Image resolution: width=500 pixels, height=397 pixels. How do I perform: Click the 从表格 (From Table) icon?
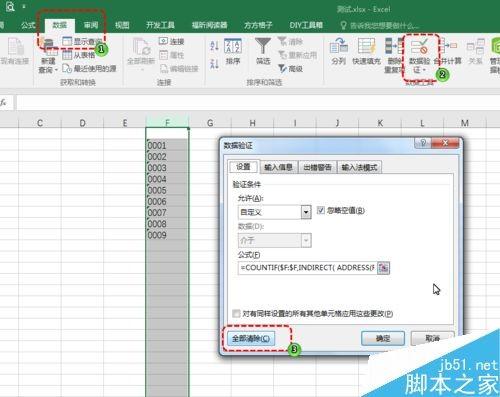tap(67, 55)
